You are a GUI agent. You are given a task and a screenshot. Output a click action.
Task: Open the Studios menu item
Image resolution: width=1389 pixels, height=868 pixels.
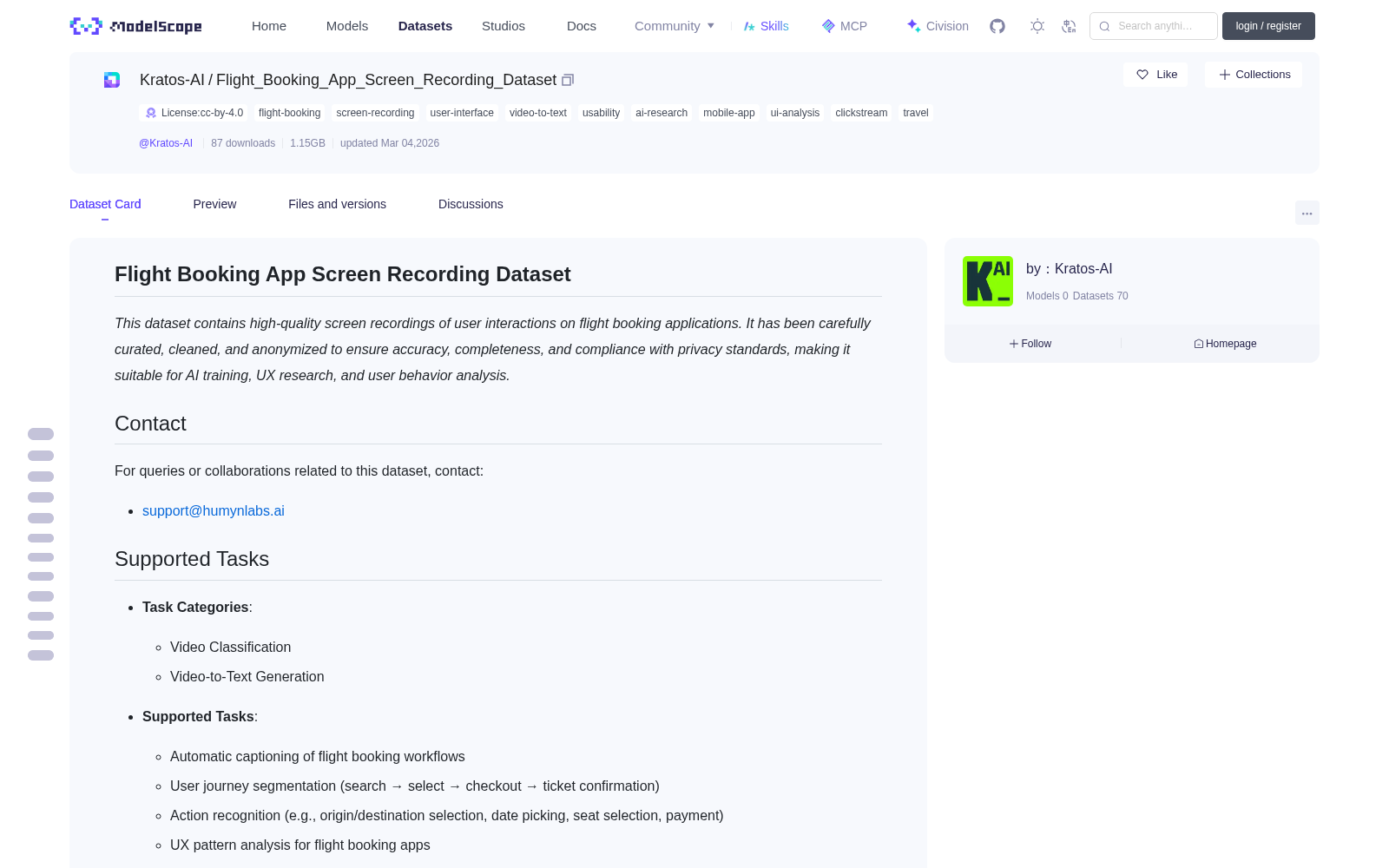click(x=504, y=26)
